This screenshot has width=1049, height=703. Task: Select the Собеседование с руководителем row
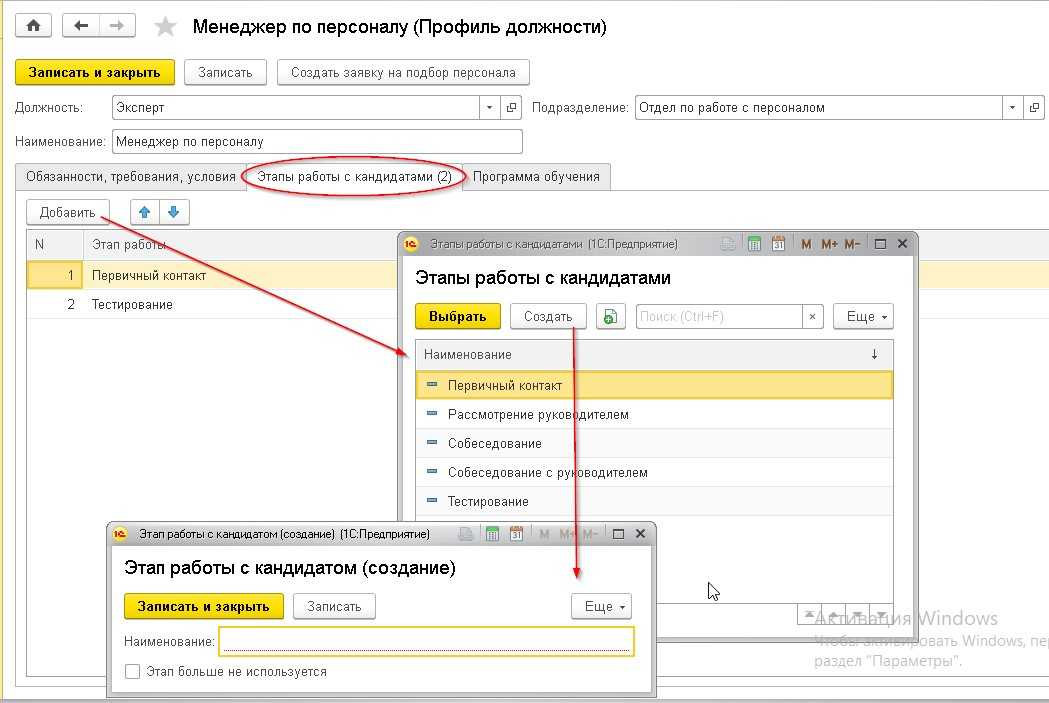[547, 472]
